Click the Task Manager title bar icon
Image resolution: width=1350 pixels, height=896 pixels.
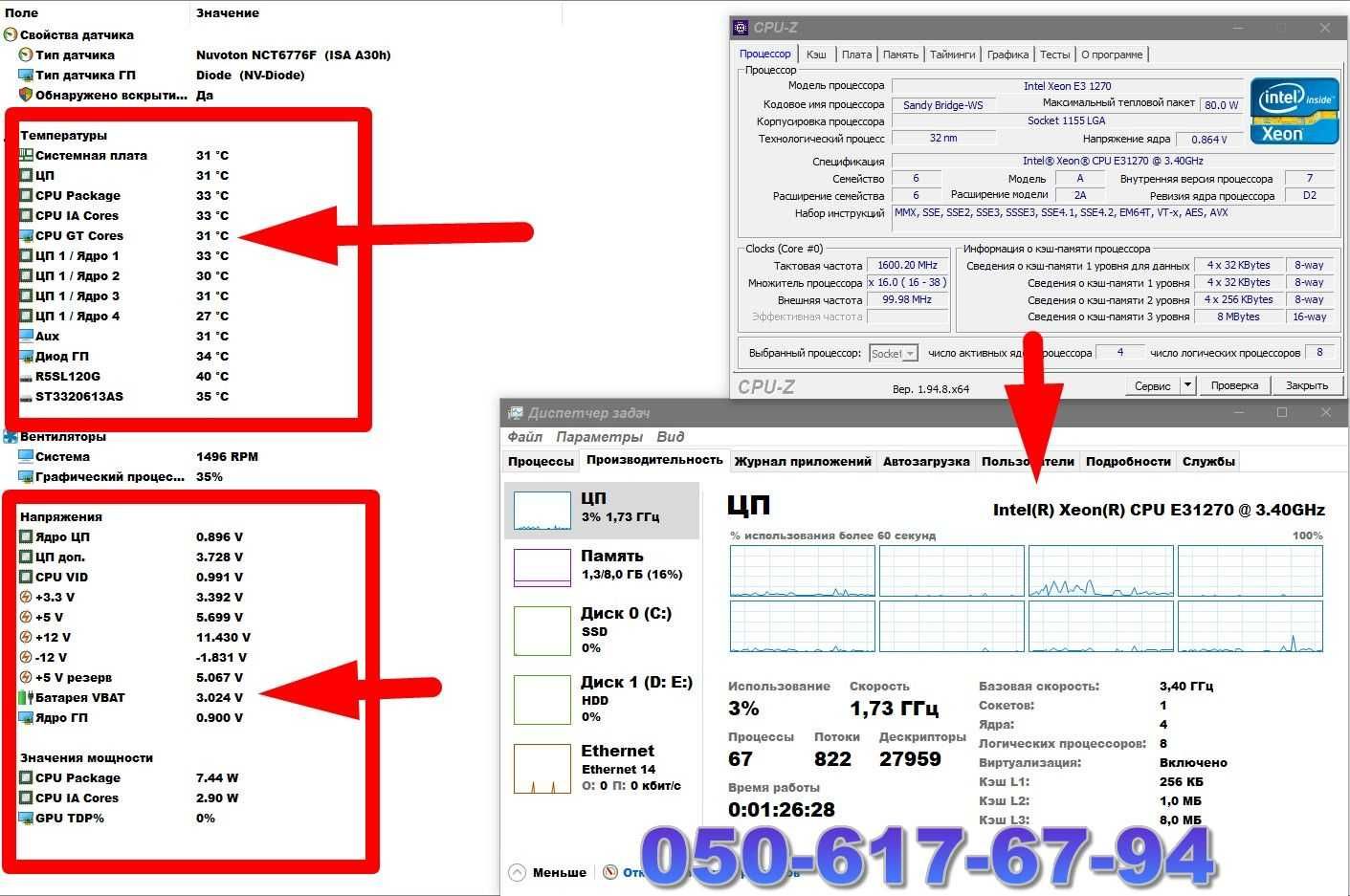coord(515,413)
